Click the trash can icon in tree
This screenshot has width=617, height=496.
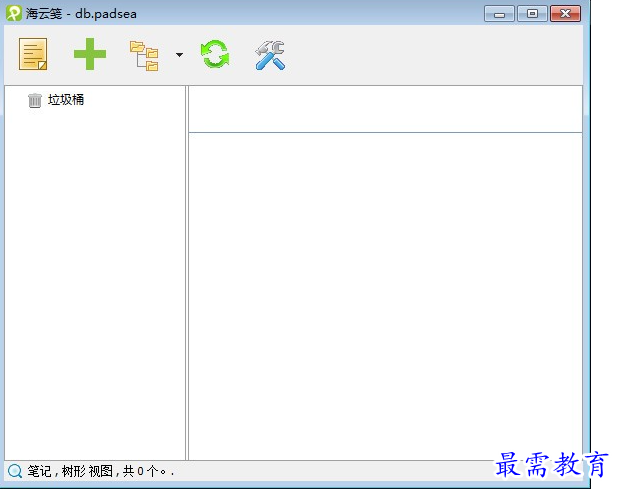35,100
